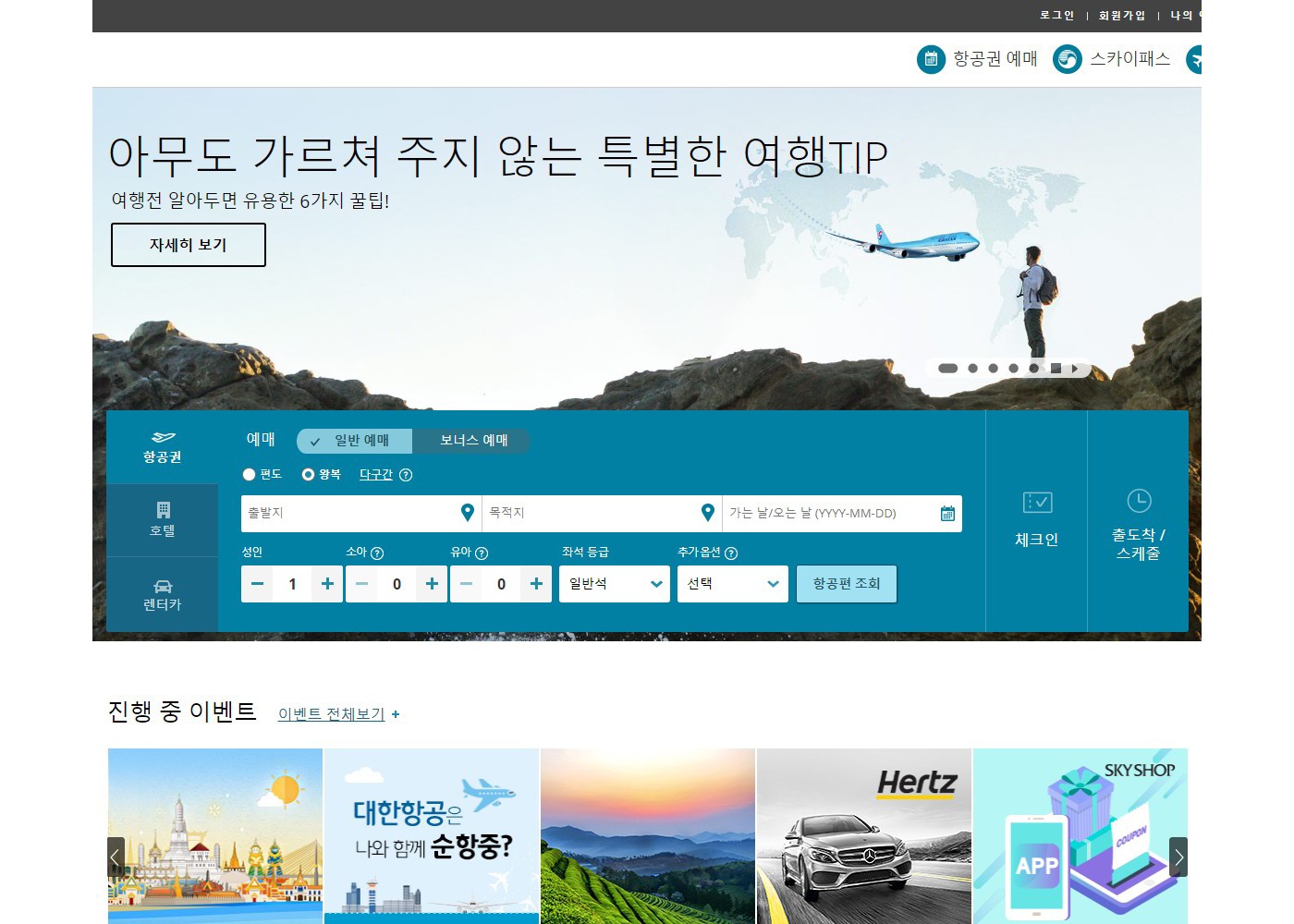Open departure location pin in 출발지 field
Viewport: 1294px width, 924px height.
pyautogui.click(x=468, y=513)
